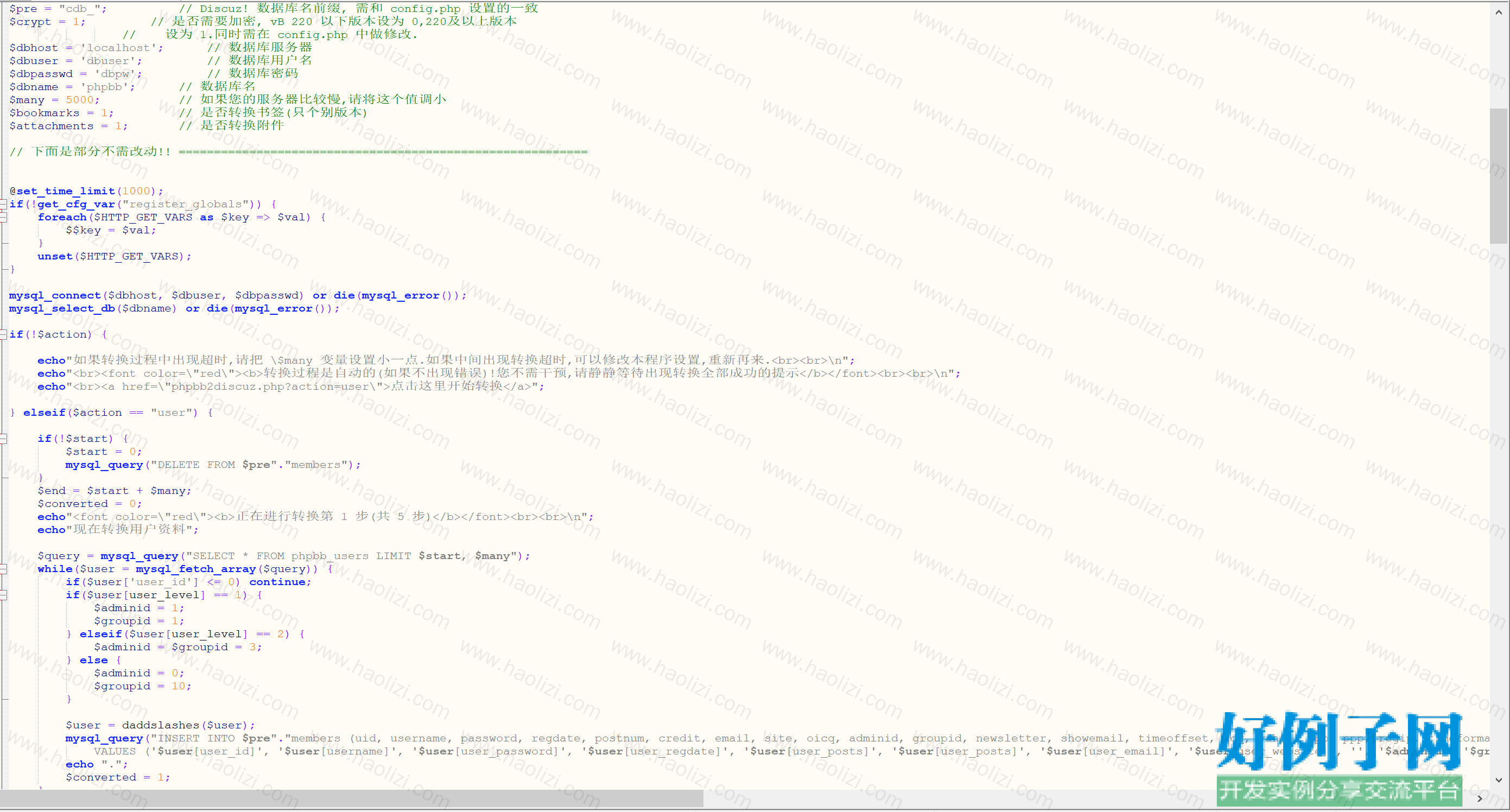Click the unset($HTTP_GET_VARS) line
Viewport: 1510px width, 812px height.
(x=115, y=256)
